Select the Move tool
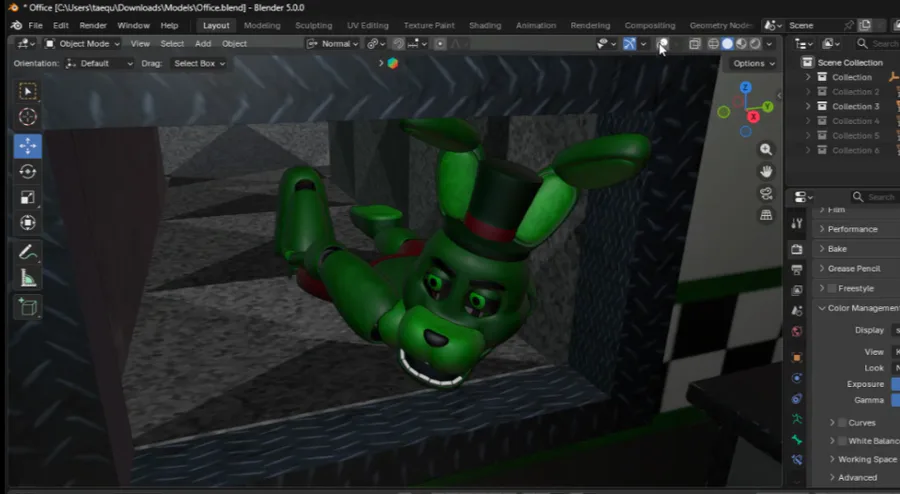Screen dimensions: 900x494 28,146
